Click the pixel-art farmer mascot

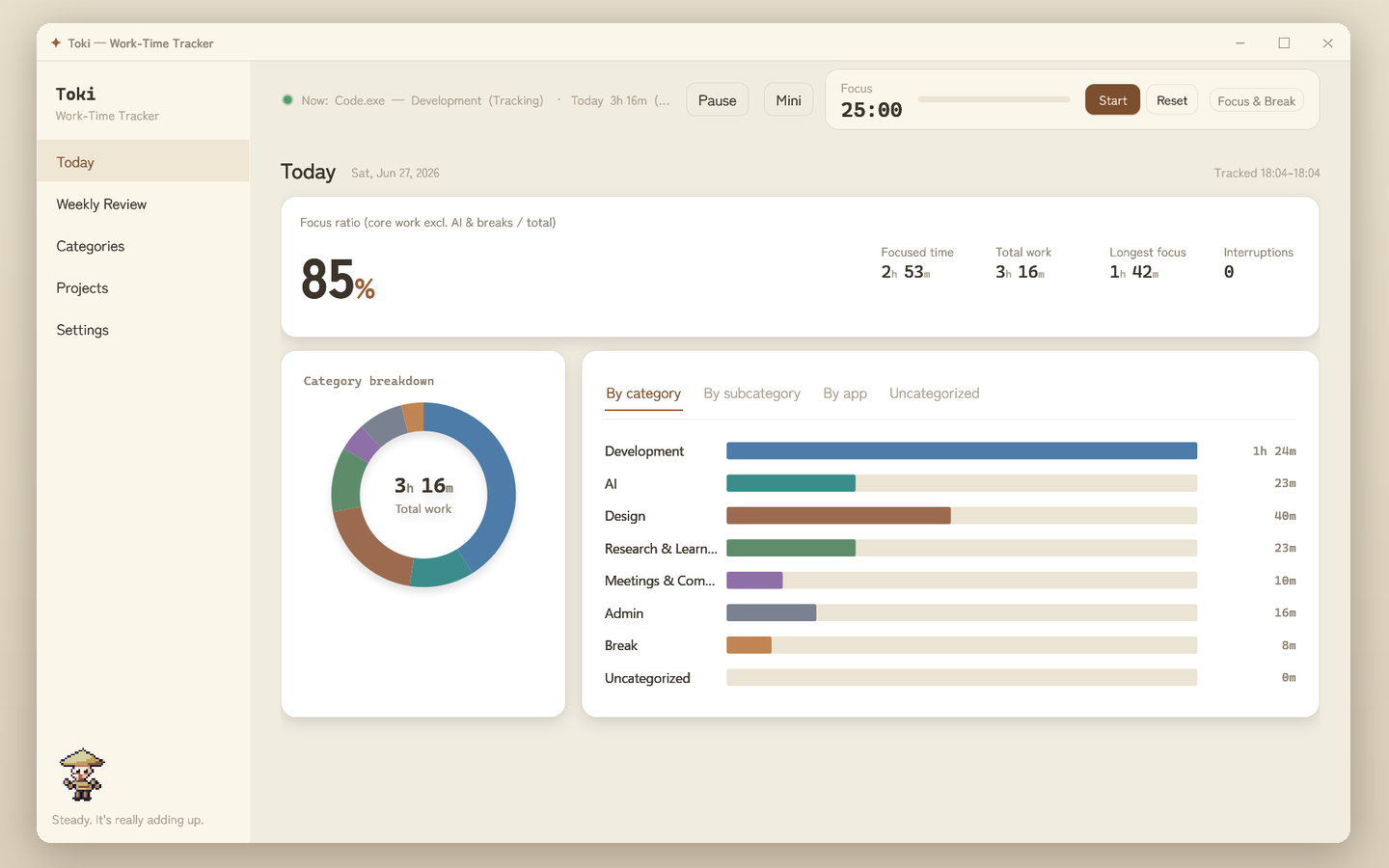(x=82, y=774)
